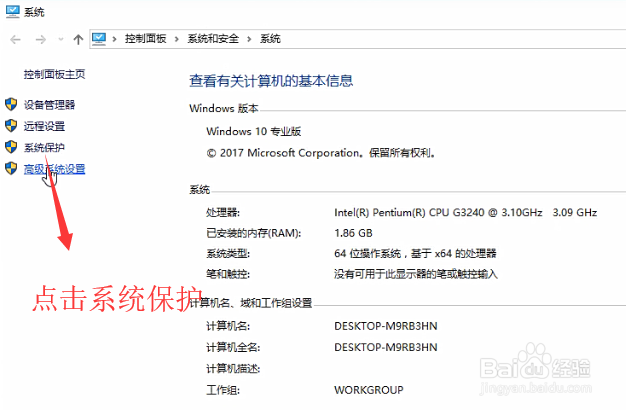This screenshot has width=626, height=410.
Task: Open 高级系统设置 link
Action: tap(54, 169)
